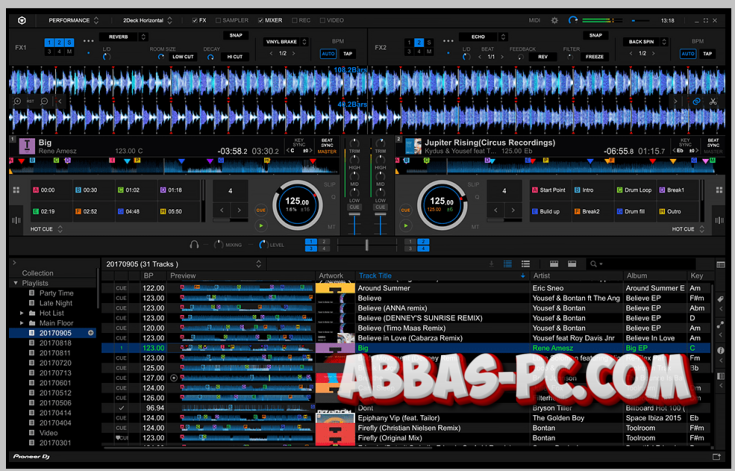735x471 pixels.
Task: Click the orange CUE button on deck 2
Action: pos(406,210)
